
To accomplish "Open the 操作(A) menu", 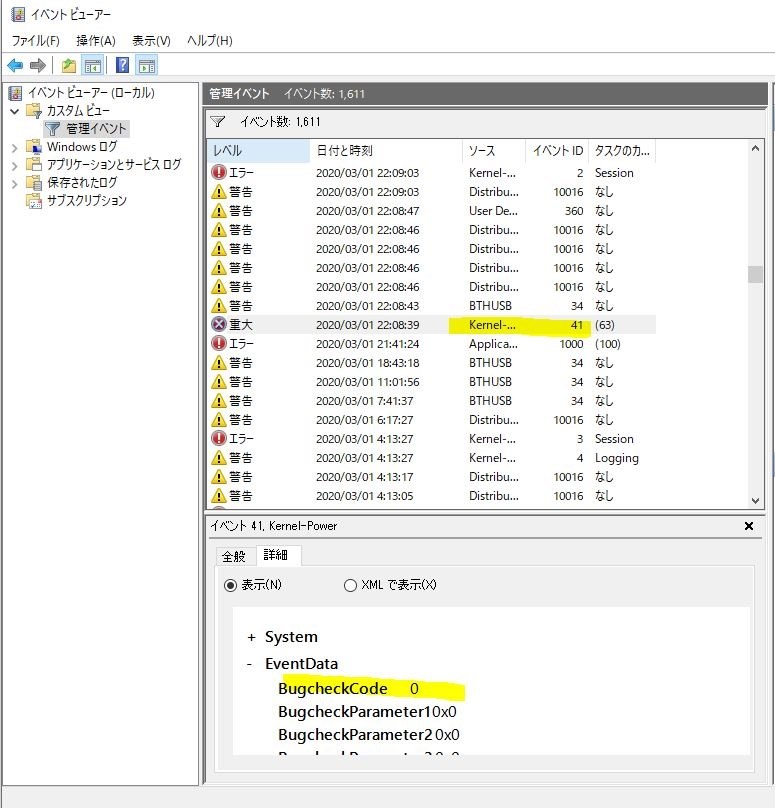I will tap(96, 40).
